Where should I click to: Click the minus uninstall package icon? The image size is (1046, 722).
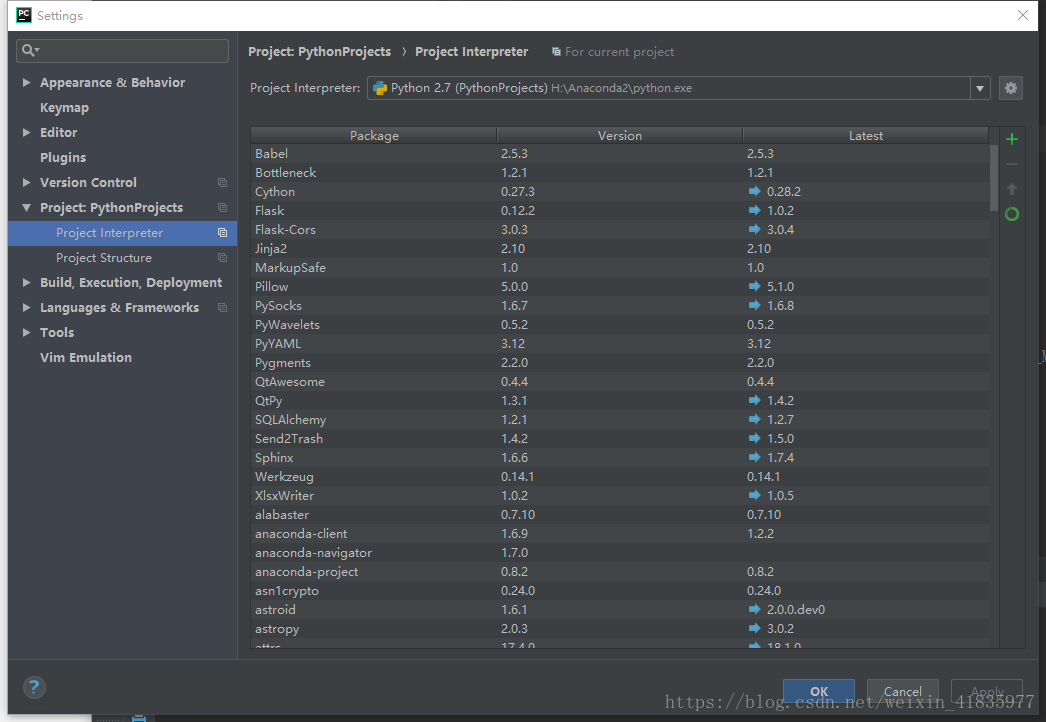[1011, 164]
